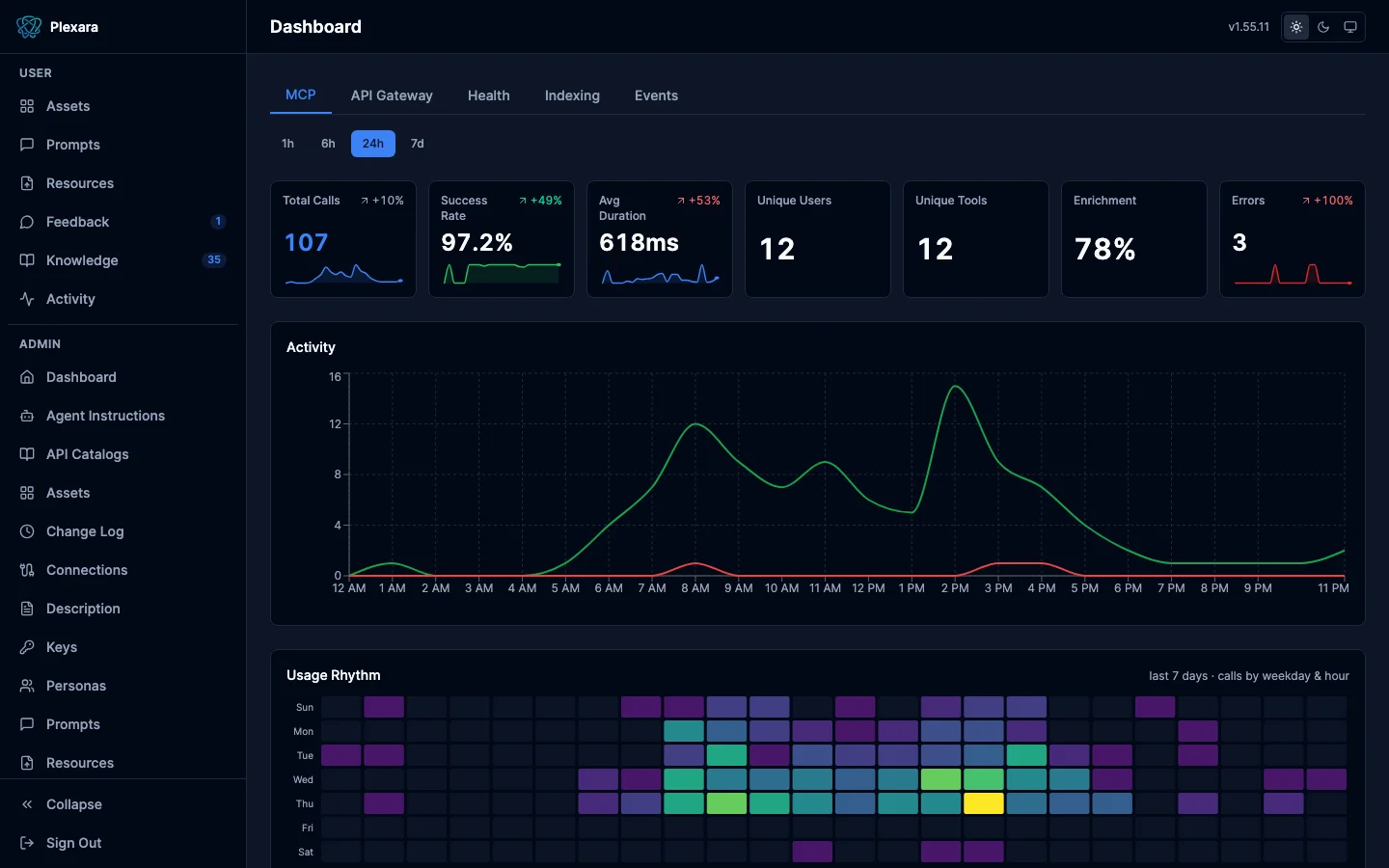Viewport: 1389px width, 868px height.
Task: Open Knowledge in the sidebar
Action: point(123,260)
